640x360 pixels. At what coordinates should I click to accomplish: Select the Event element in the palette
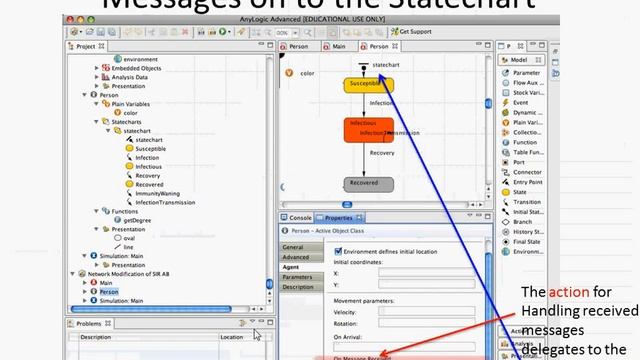(x=516, y=102)
